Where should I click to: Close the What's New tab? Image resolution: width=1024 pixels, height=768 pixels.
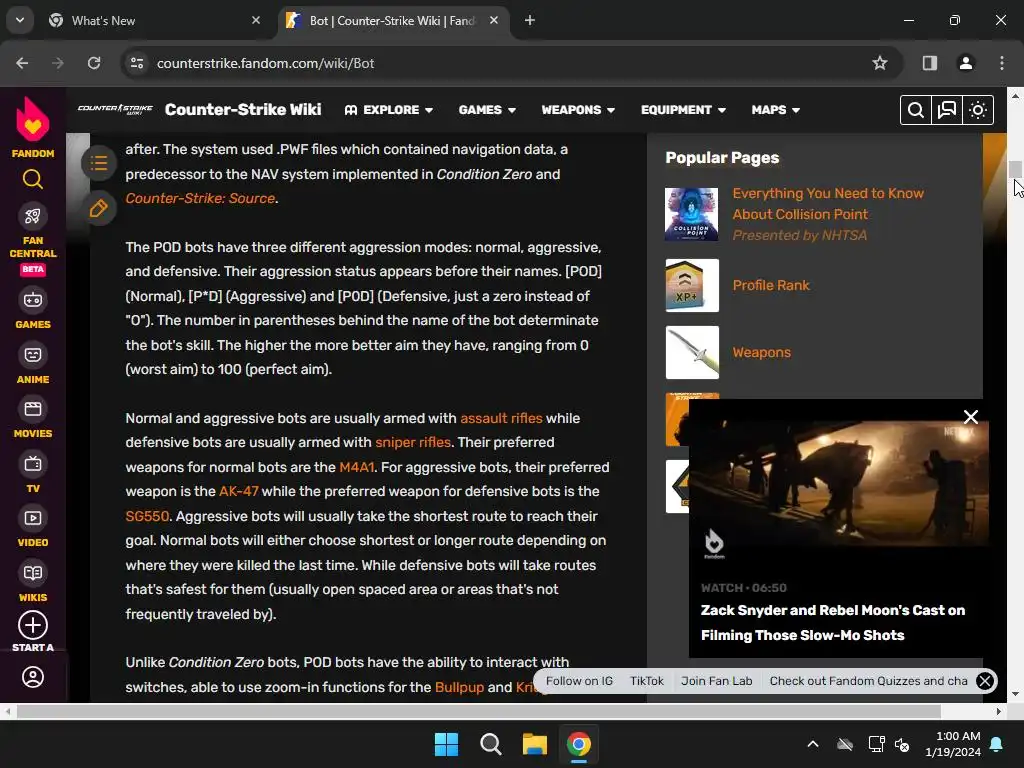pyautogui.click(x=256, y=20)
